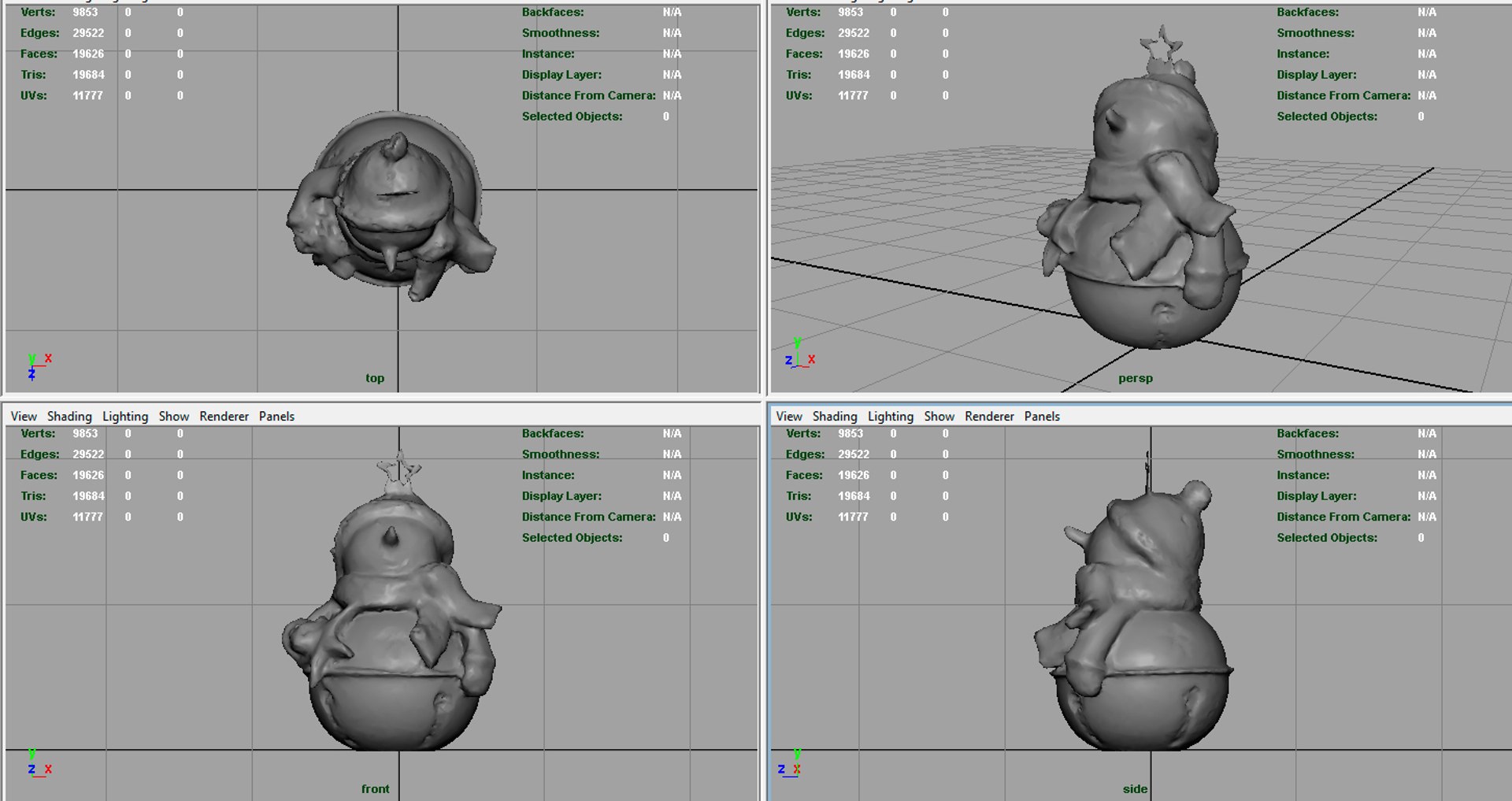This screenshot has height=801, width=1512.
Task: Open the View menu in the side panel
Action: pos(789,416)
